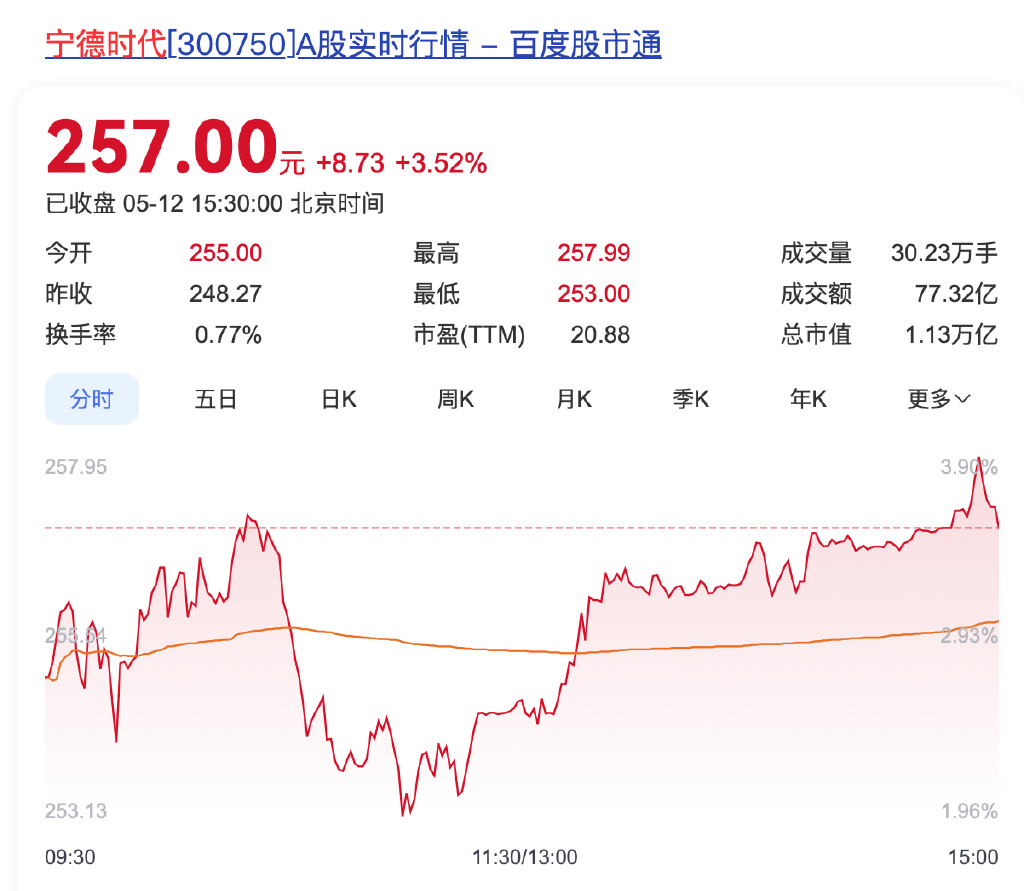Click the 257.95 y-axis label

pyautogui.click(x=76, y=467)
